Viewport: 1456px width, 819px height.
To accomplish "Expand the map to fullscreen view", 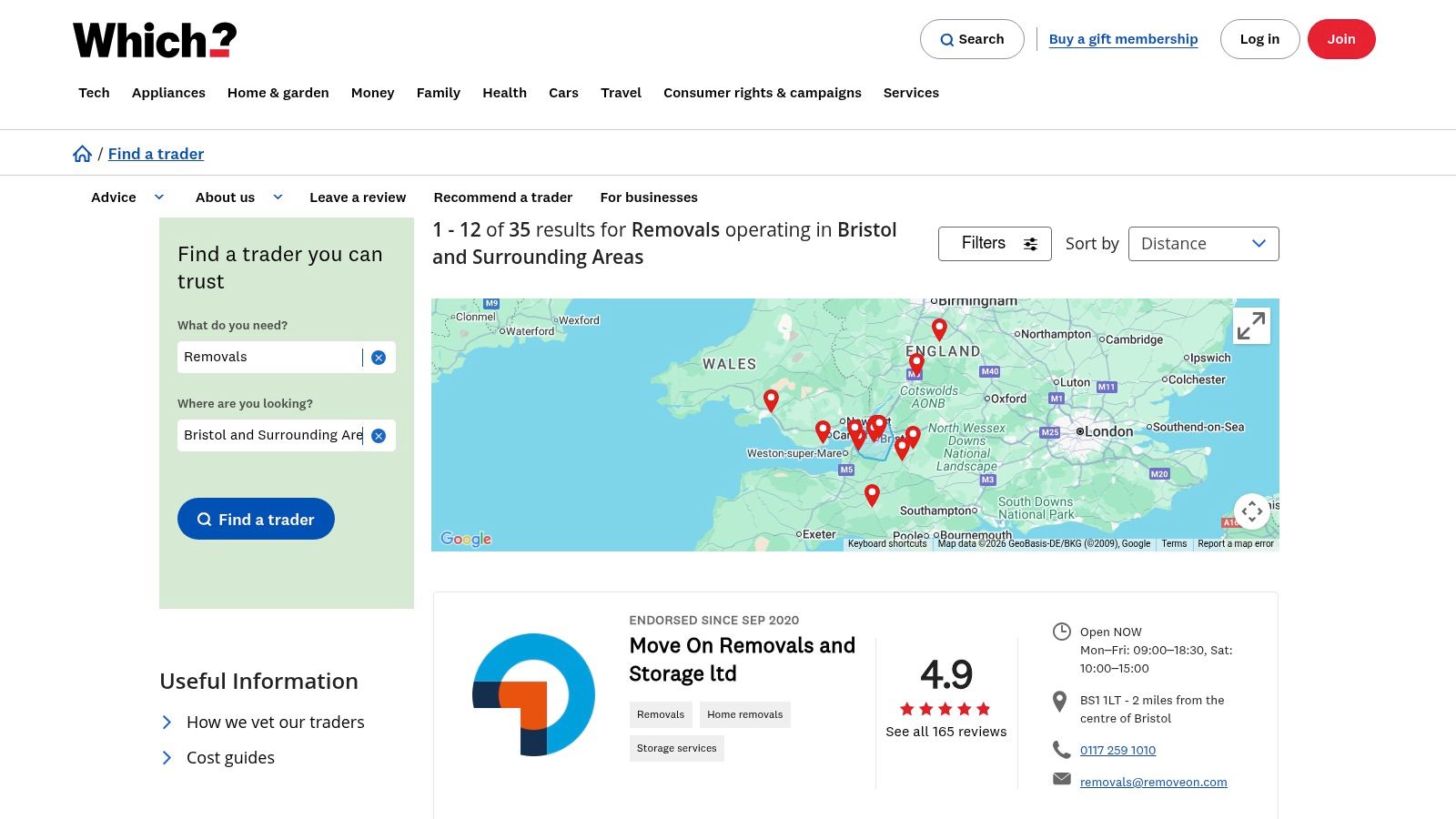I will [x=1251, y=325].
